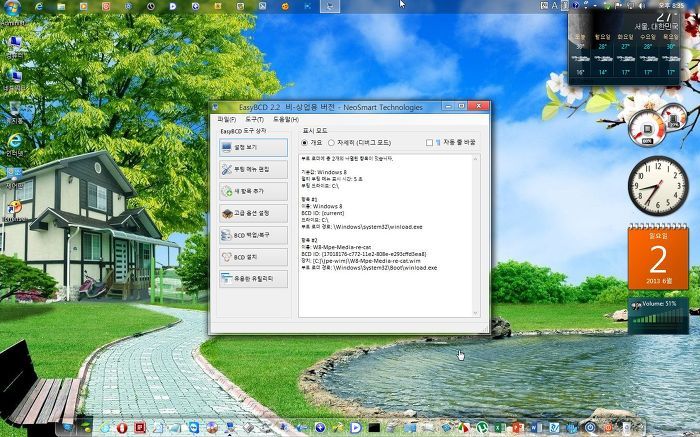This screenshot has width=700, height=437.
Task: Click the scroll-down arrow of the boot info textbox
Action: (476, 313)
